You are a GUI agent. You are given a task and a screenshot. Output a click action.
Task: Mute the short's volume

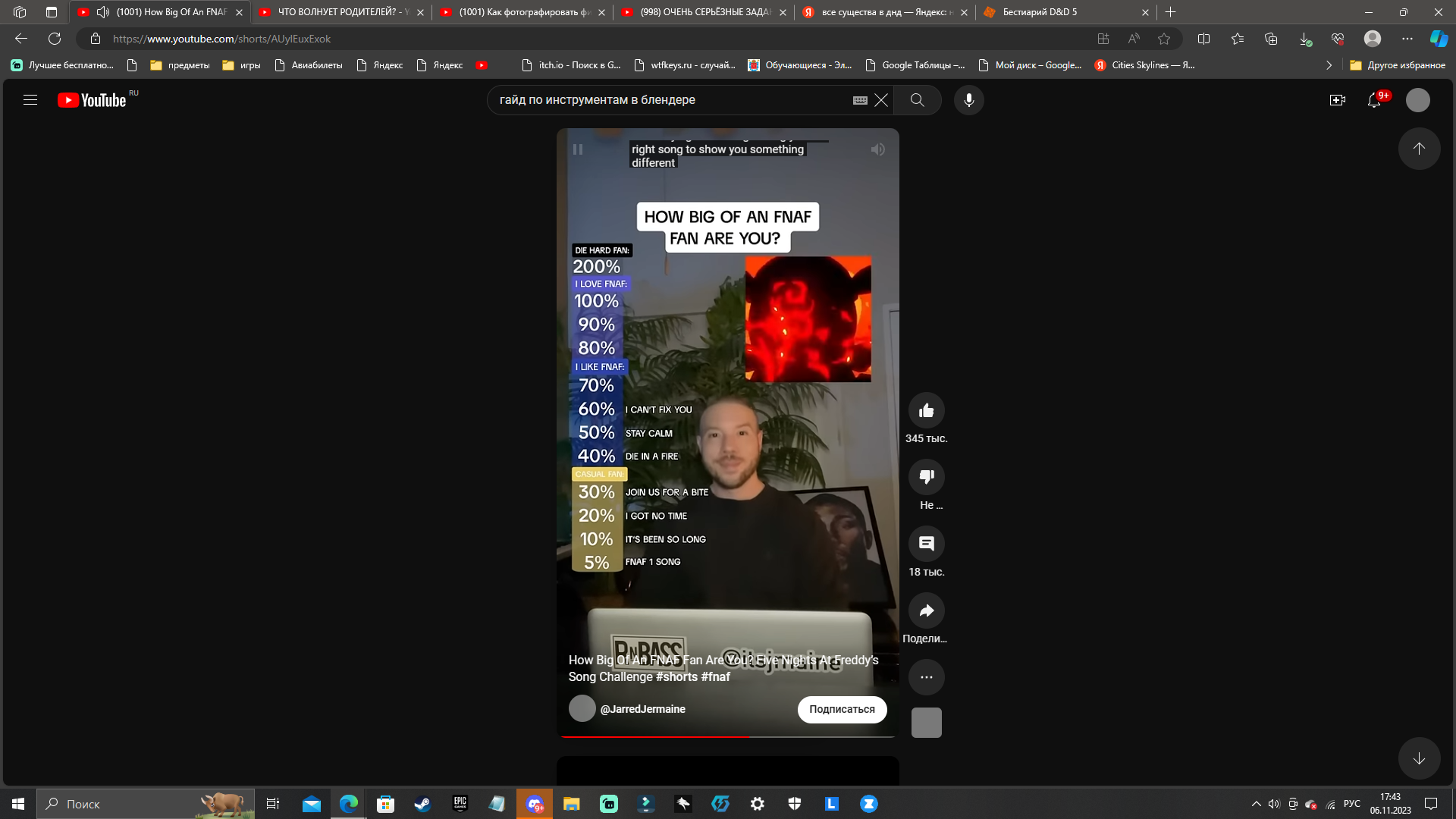click(x=877, y=149)
